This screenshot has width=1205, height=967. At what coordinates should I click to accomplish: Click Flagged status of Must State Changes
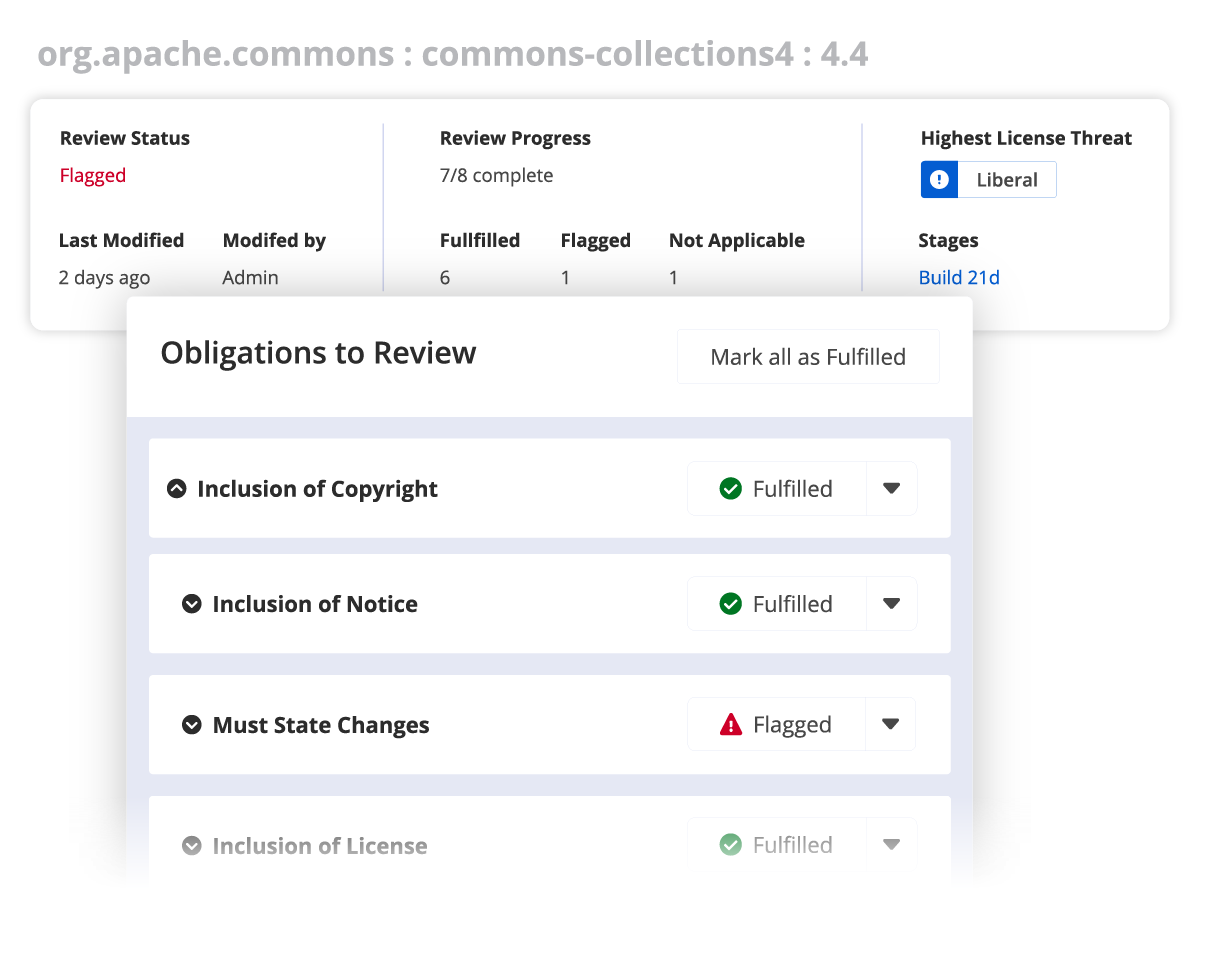pos(776,724)
